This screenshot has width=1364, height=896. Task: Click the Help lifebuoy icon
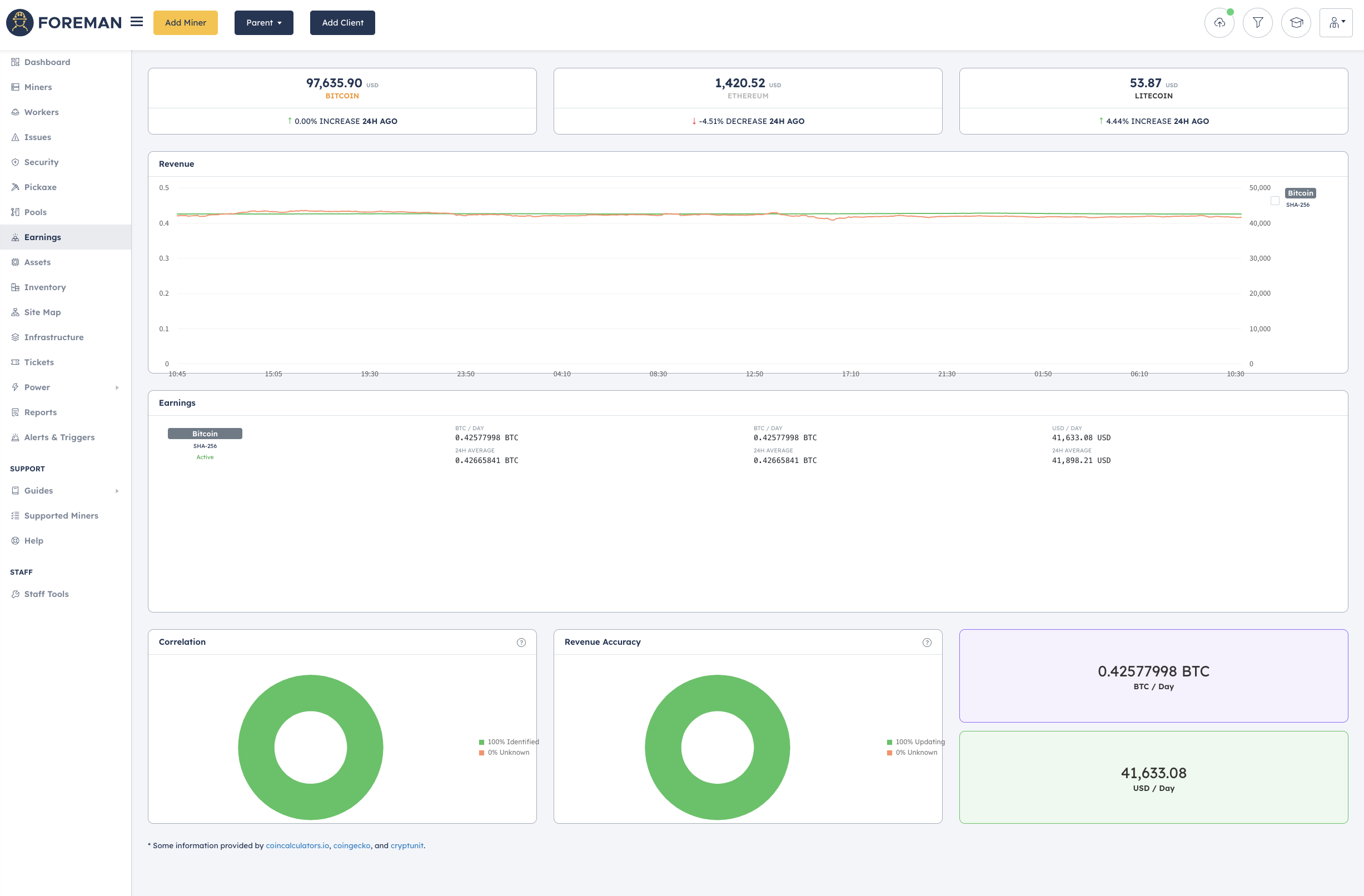[x=16, y=541]
